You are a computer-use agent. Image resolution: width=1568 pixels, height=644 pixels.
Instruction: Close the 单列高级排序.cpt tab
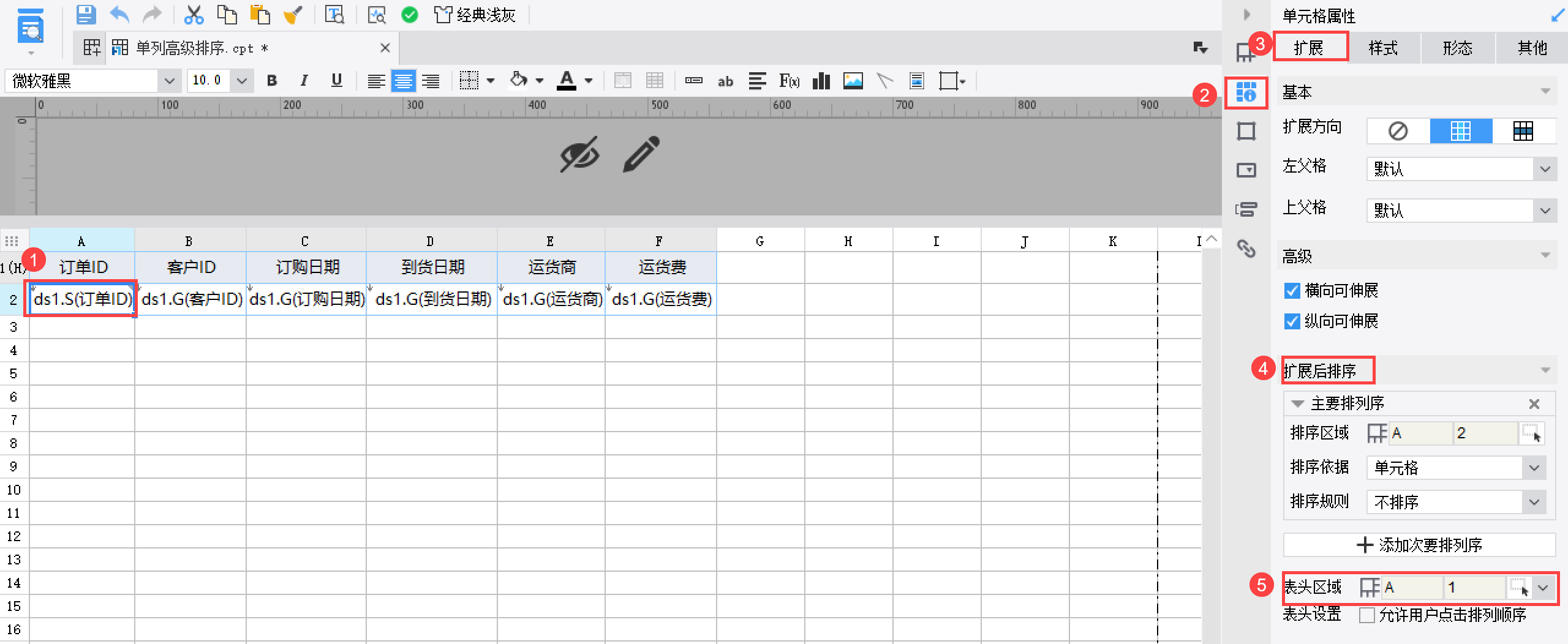pyautogui.click(x=385, y=48)
